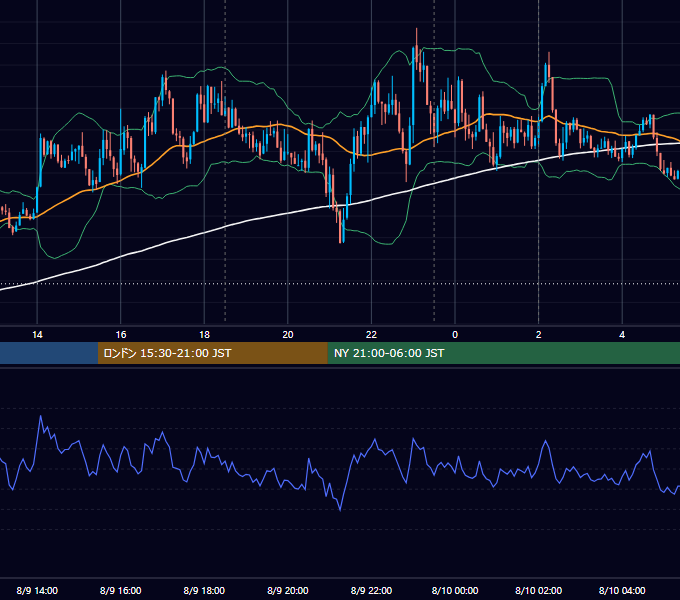Click the 8/9 14:00 date label
The height and width of the screenshot is (600, 680).
(37, 590)
